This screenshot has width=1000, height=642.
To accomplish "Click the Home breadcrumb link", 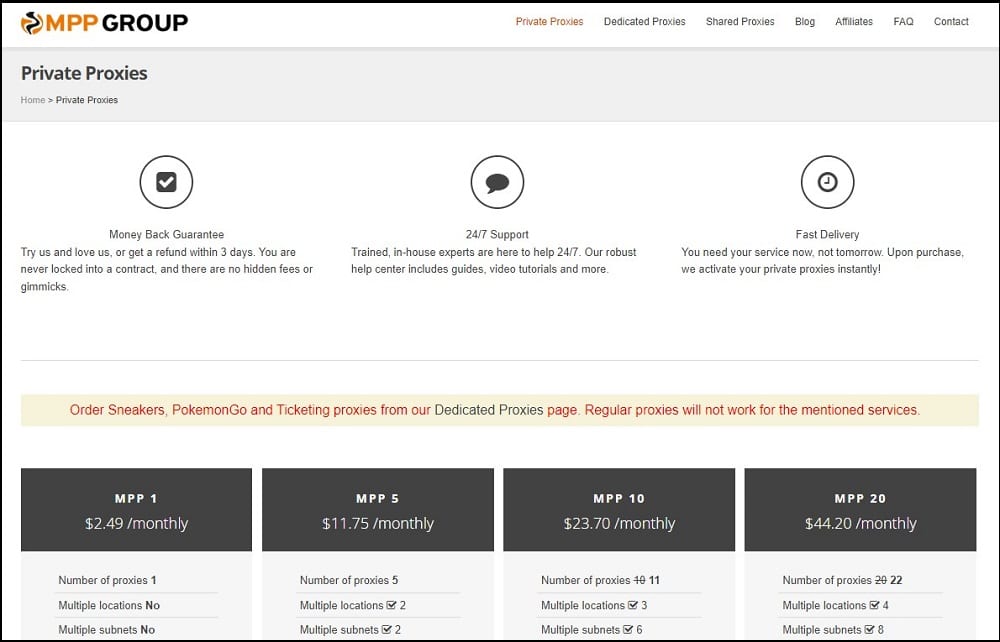I will point(33,100).
